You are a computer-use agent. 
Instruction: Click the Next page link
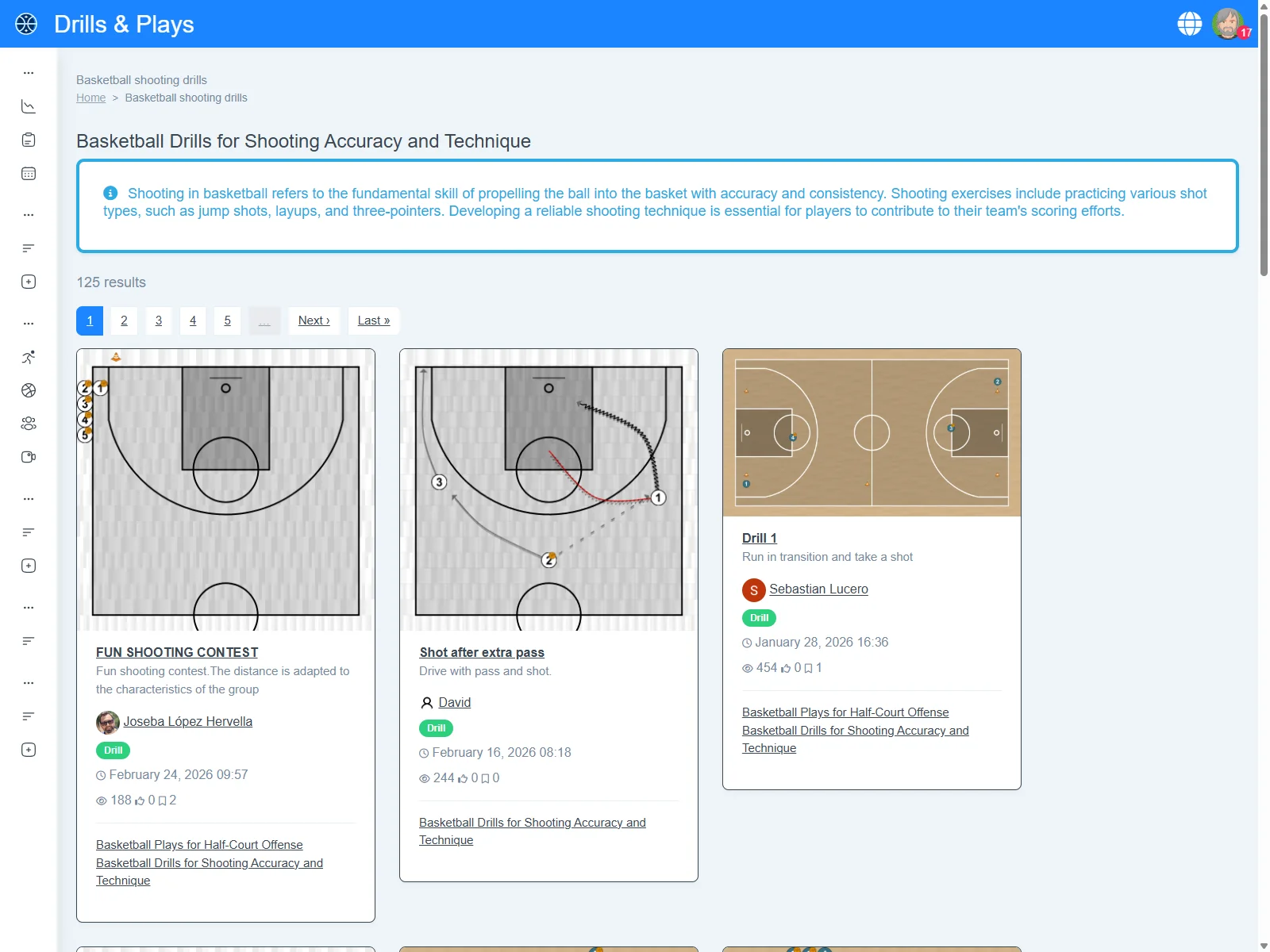(314, 321)
